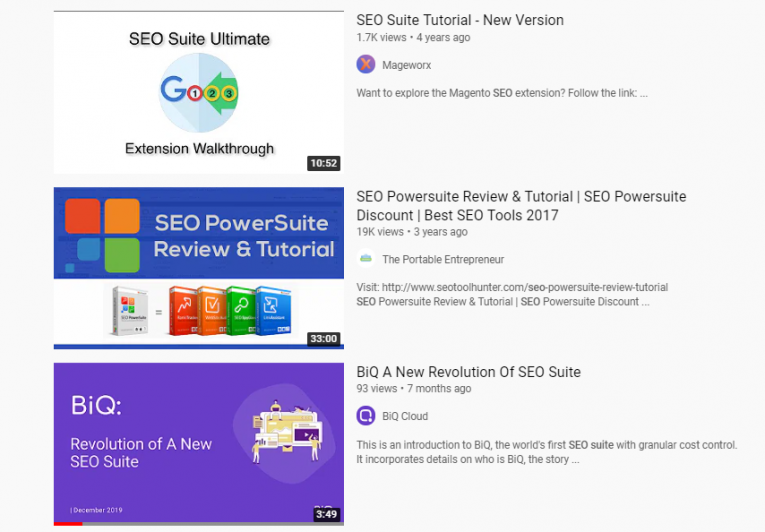Visit the Mageworx channel name link
The height and width of the screenshot is (532, 765).
click(x=406, y=65)
